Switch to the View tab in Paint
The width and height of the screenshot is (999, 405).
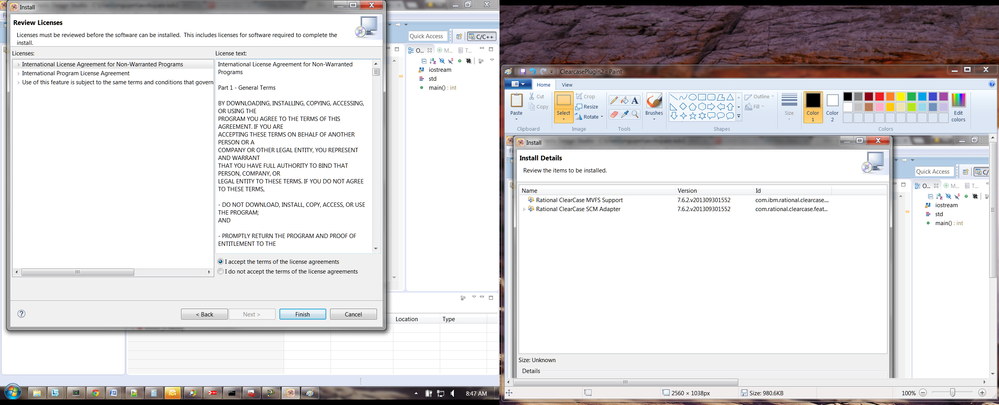pos(566,84)
